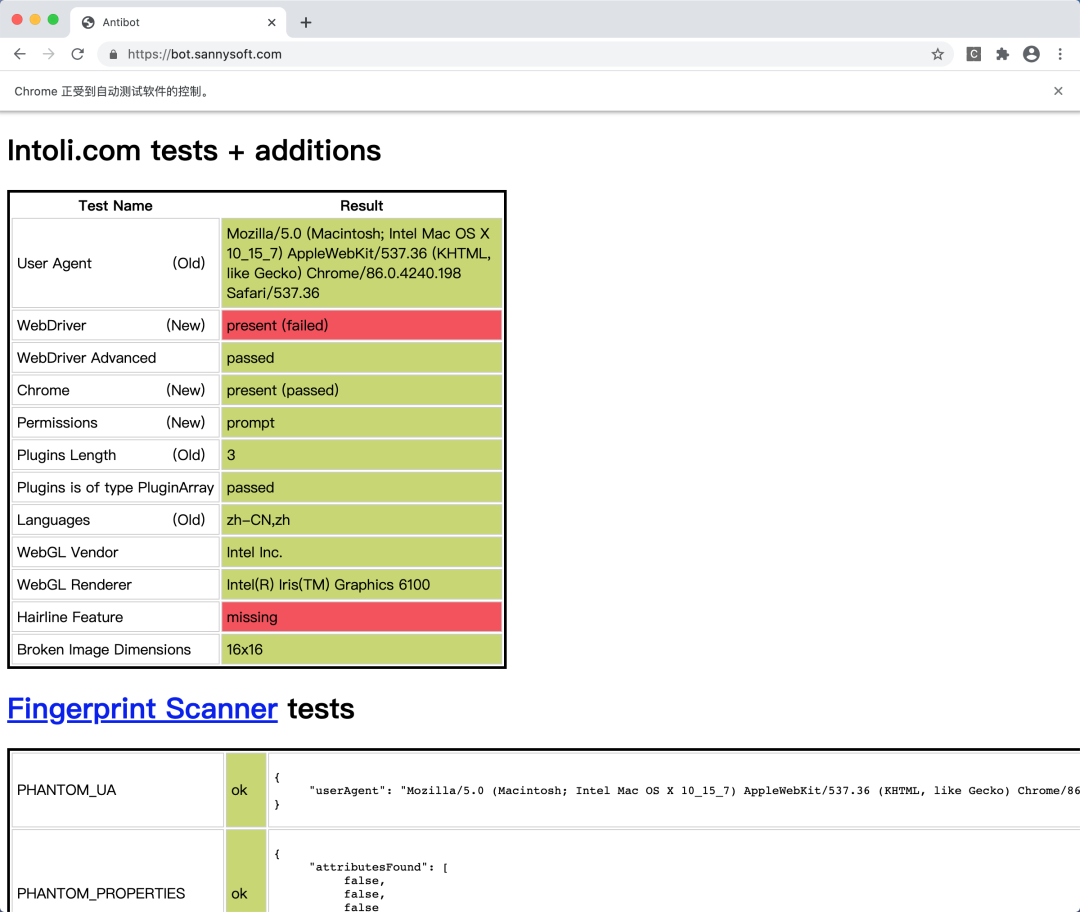Viewport: 1080px width, 912px height.
Task: Click the PHANTOM_PROPERTIES row label
Action: [101, 893]
